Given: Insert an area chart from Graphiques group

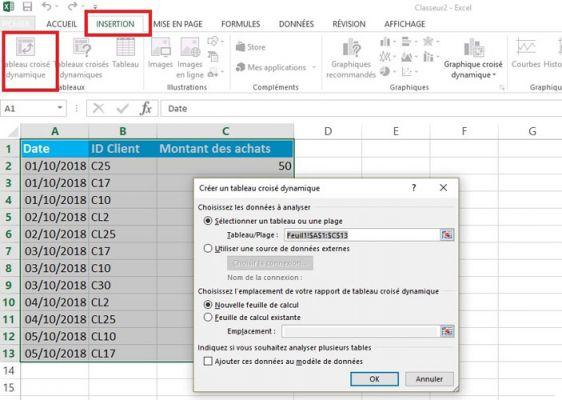Looking at the screenshot, I should click(407, 56).
